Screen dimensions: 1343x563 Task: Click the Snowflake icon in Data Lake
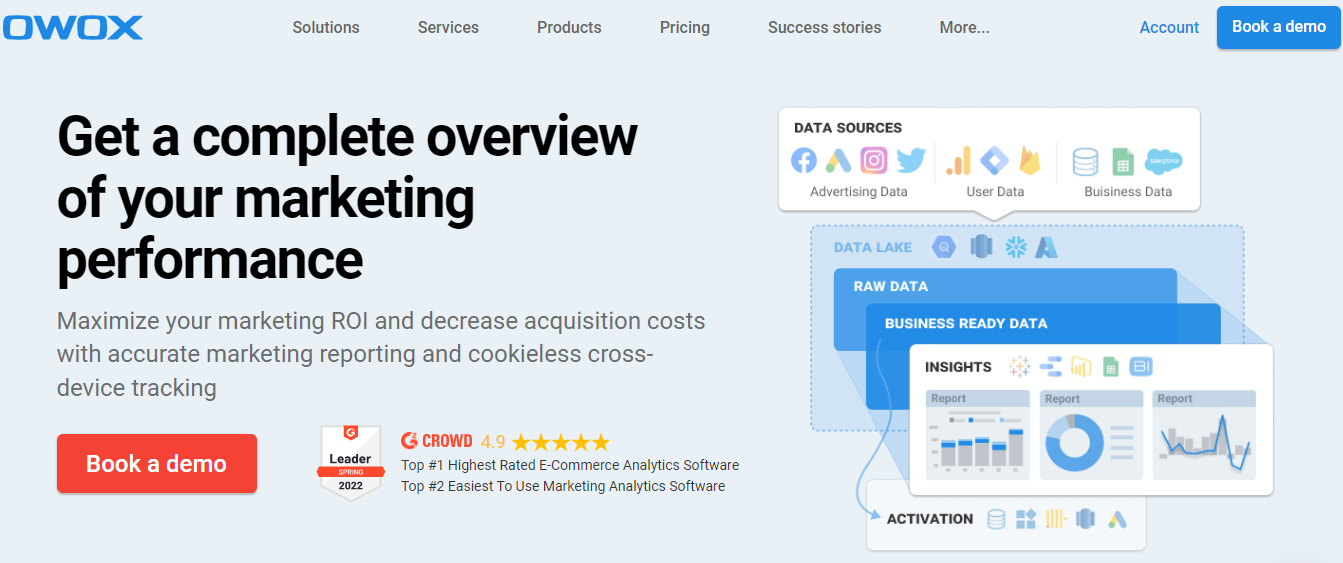coord(1016,247)
